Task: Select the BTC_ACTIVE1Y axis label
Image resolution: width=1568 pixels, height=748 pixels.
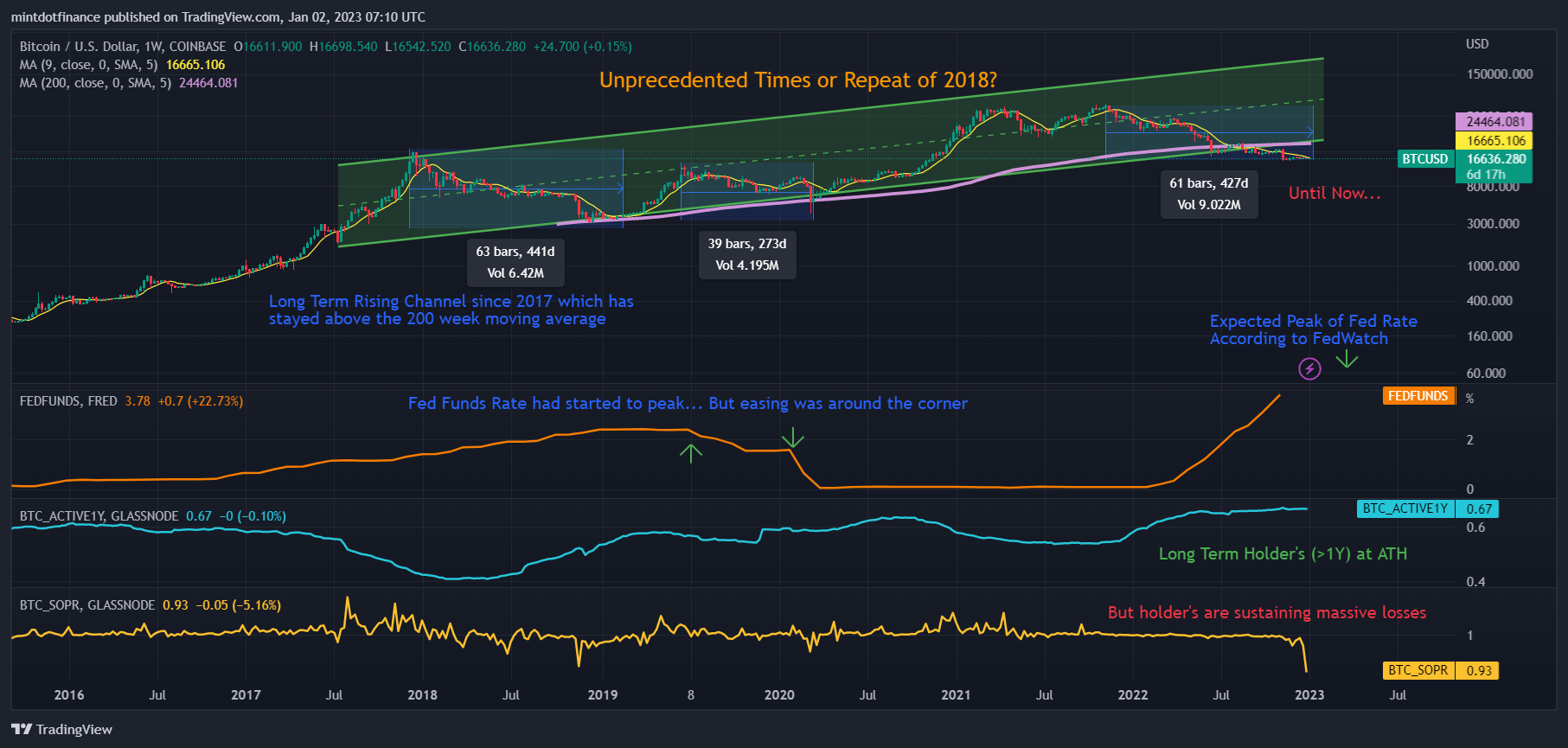Action: [x=1405, y=508]
